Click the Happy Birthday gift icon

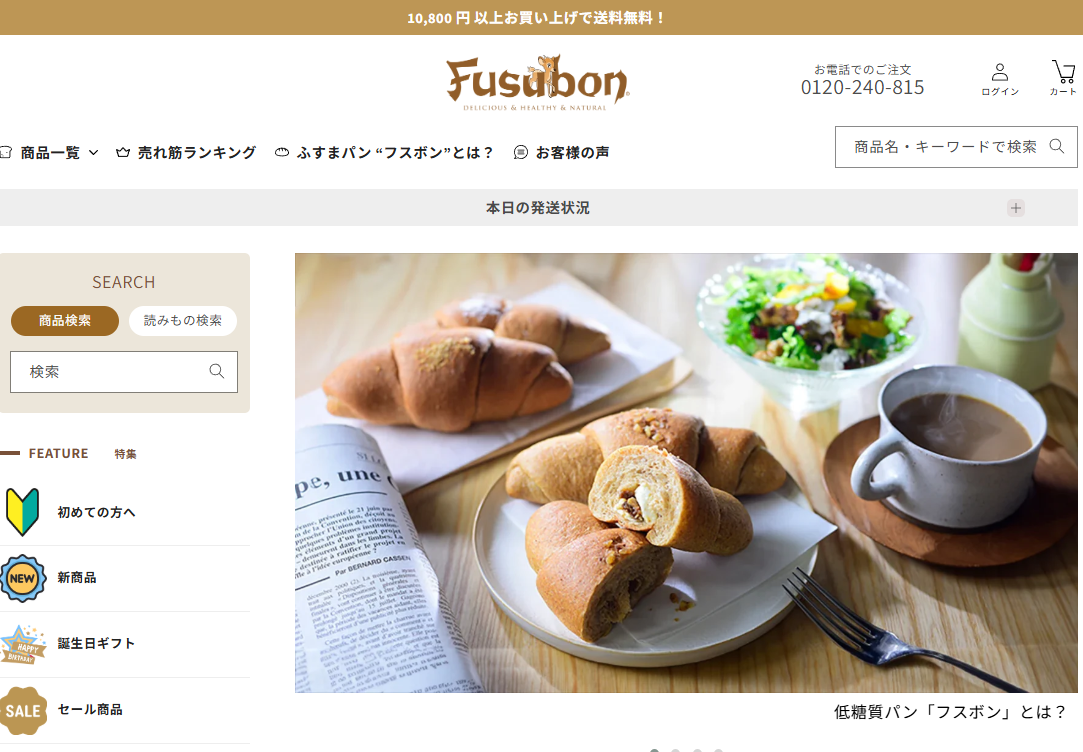coord(23,644)
